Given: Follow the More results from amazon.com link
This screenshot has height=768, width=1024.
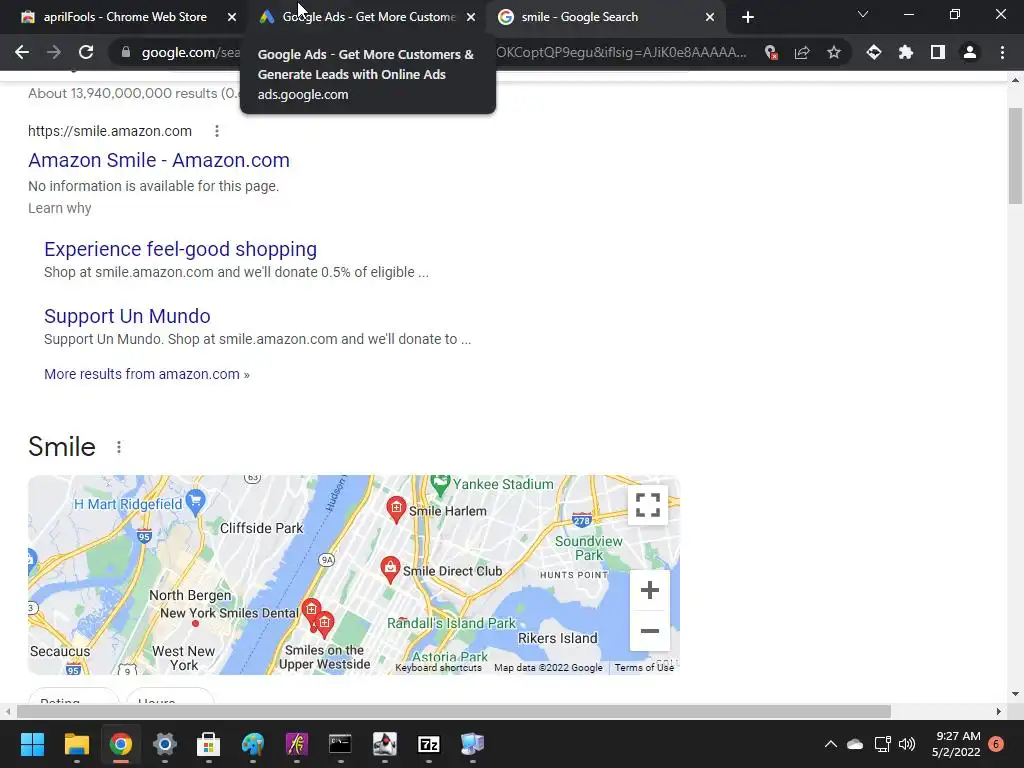Looking at the screenshot, I should [147, 374].
